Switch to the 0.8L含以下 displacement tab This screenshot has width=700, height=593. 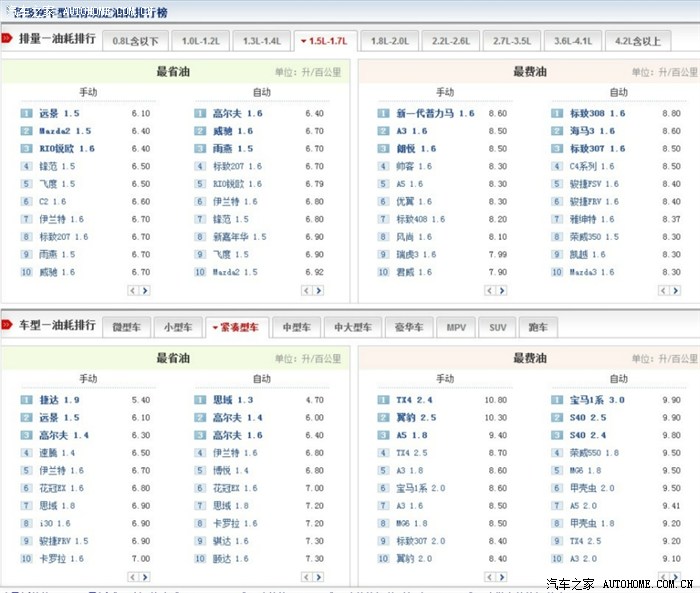[x=135, y=41]
